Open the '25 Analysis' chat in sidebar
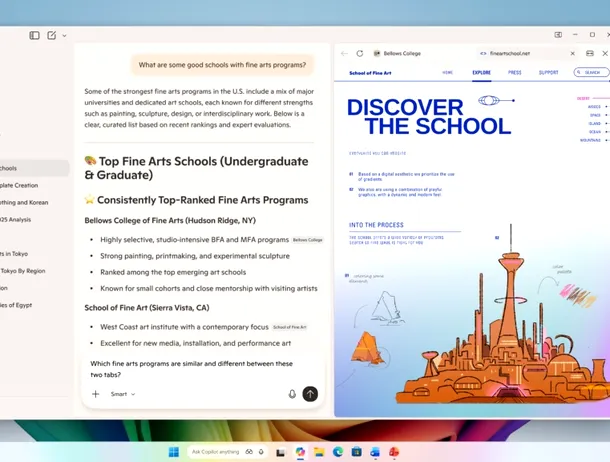The width and height of the screenshot is (610, 462). pos(16,220)
